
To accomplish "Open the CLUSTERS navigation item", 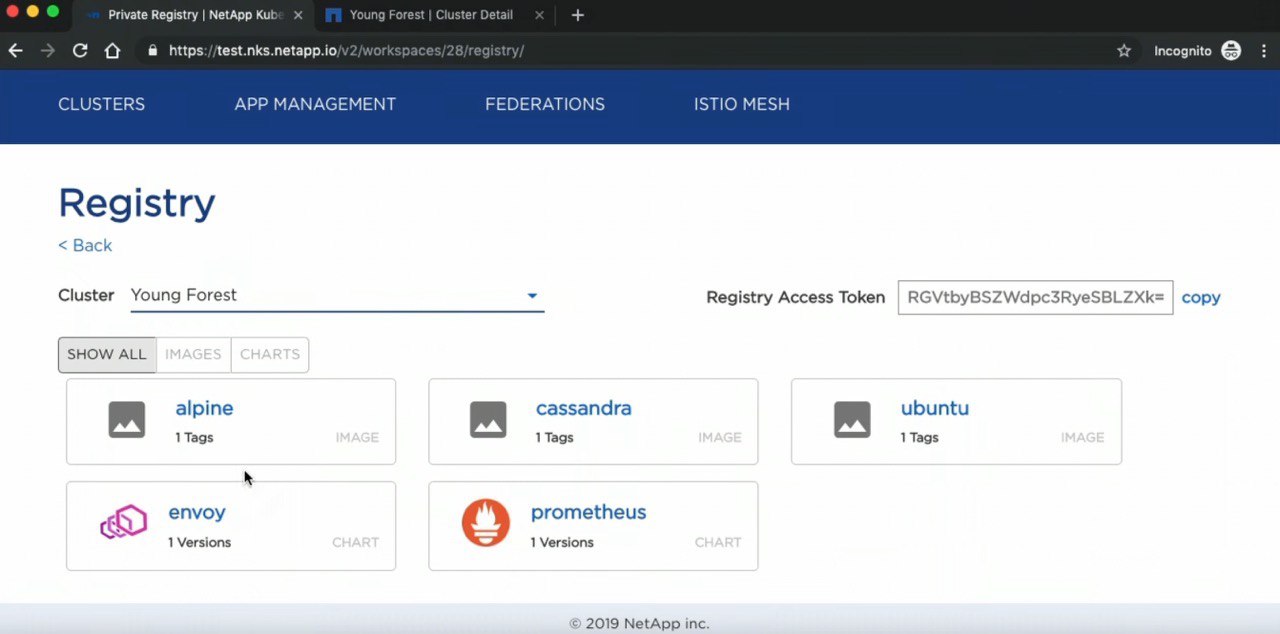I will (x=101, y=104).
